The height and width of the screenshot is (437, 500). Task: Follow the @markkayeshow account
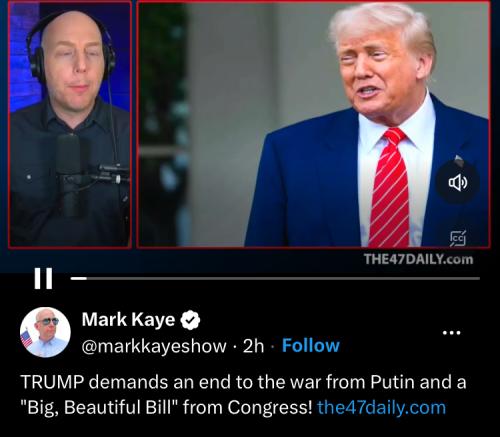311,345
